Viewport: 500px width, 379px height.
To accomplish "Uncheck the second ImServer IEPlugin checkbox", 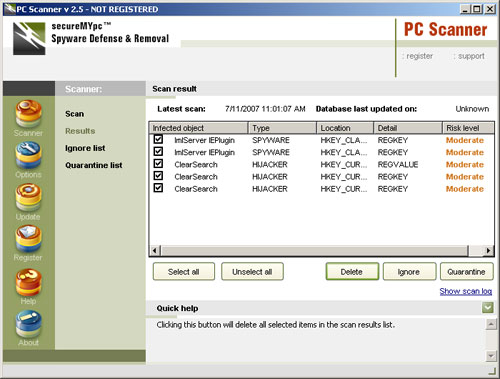I will click(x=158, y=152).
